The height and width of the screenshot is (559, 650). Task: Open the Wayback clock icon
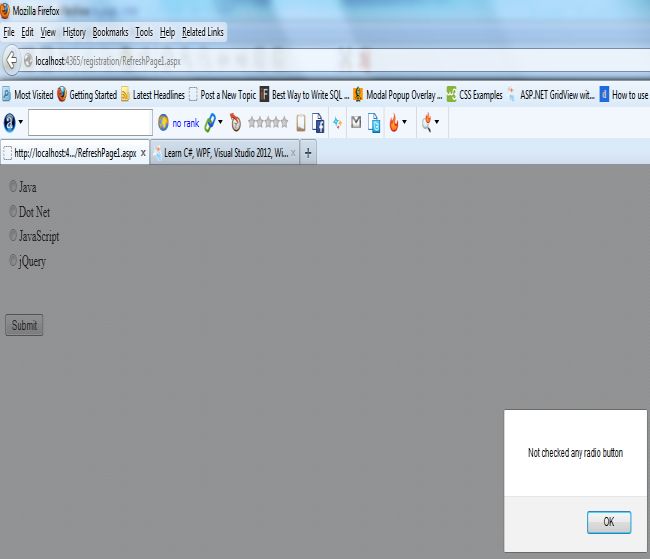[x=235, y=122]
